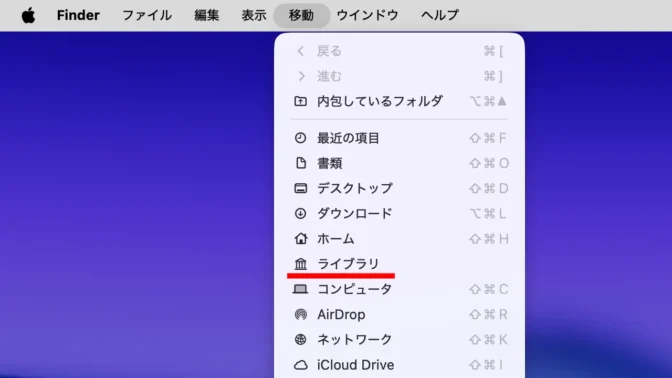672x378 pixels.
Task: Click the ⌥⌘L shortcut text
Action: click(x=488, y=213)
